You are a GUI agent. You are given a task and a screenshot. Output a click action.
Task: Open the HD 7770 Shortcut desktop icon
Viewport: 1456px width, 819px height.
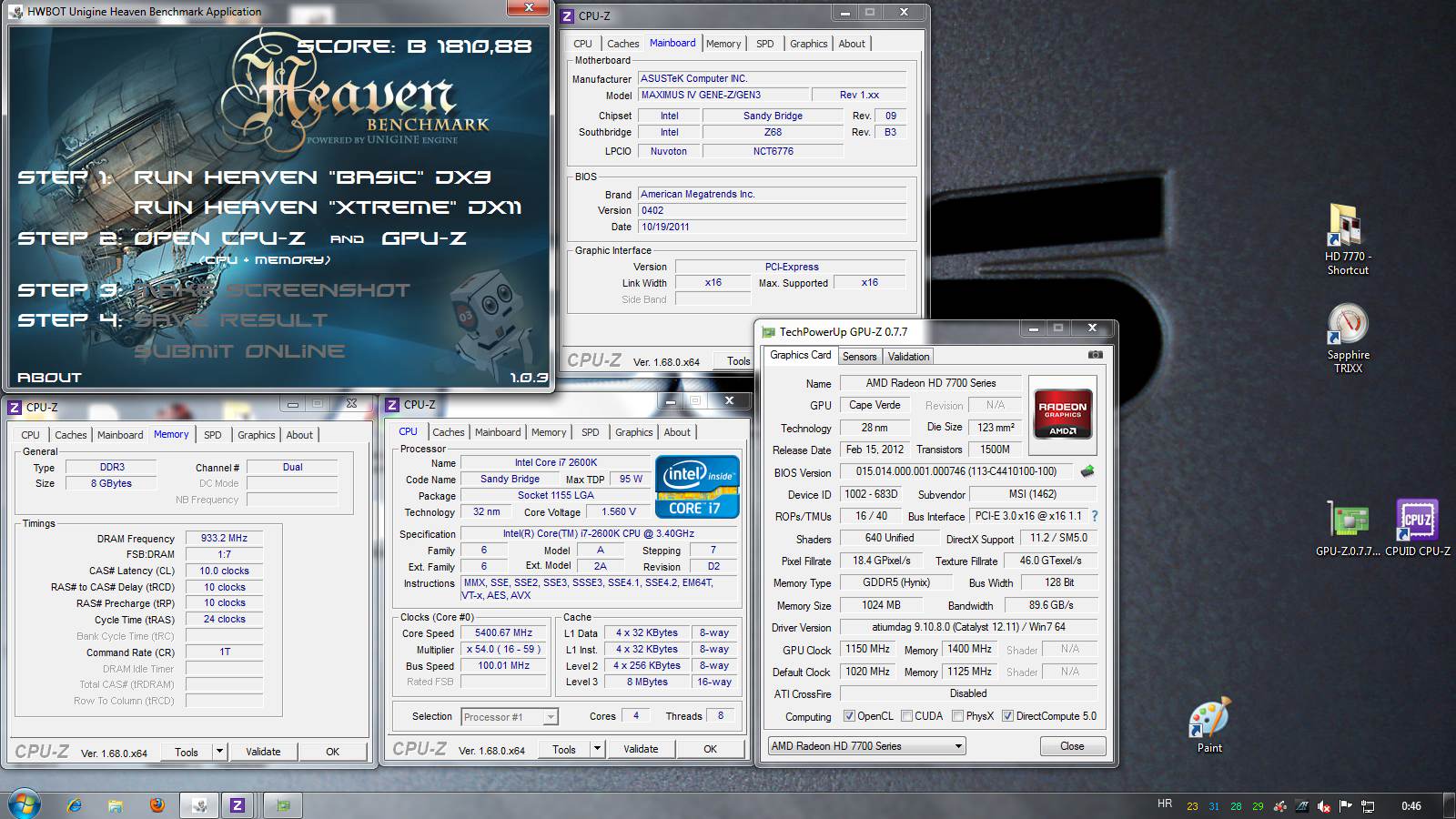pyautogui.click(x=1348, y=239)
